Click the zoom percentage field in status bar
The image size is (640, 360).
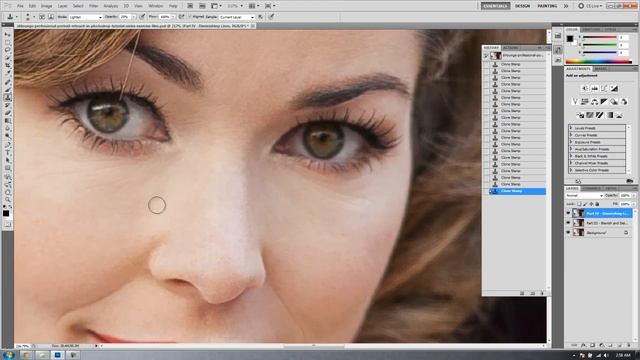pos(23,346)
